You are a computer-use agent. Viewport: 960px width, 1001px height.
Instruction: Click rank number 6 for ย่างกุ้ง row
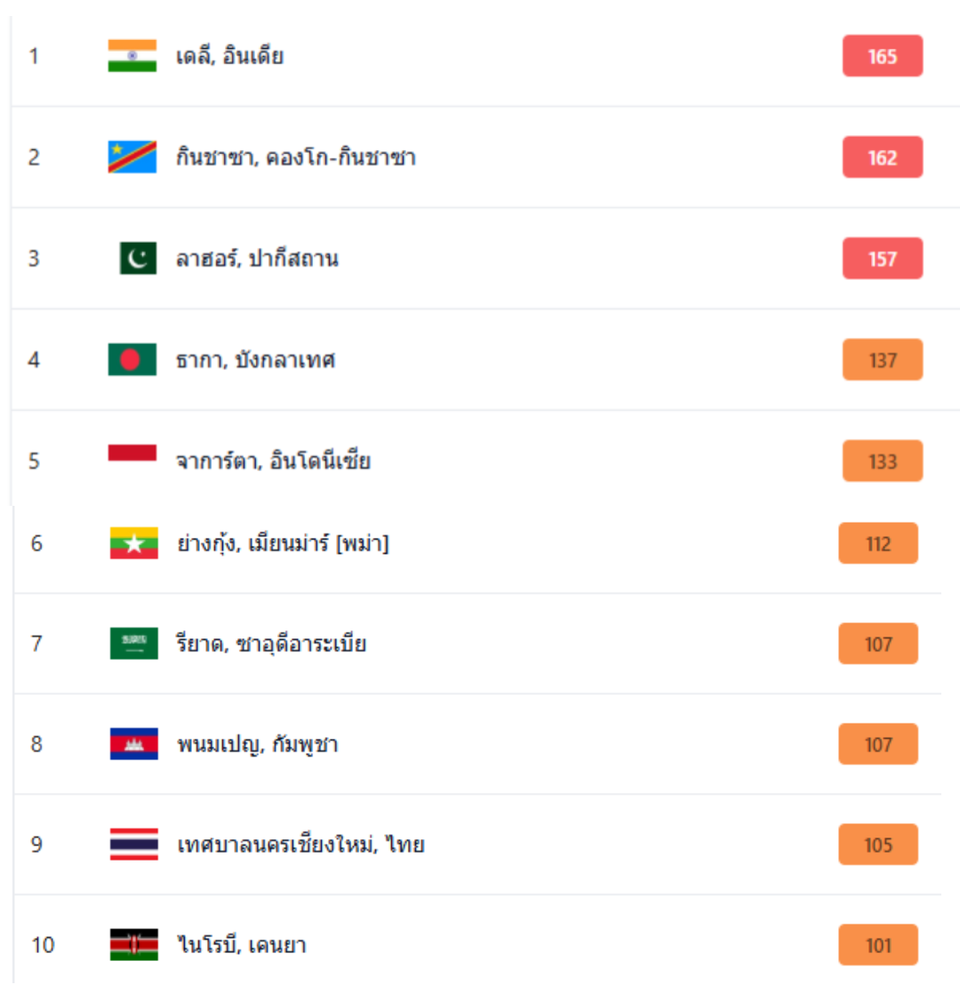click(37, 544)
